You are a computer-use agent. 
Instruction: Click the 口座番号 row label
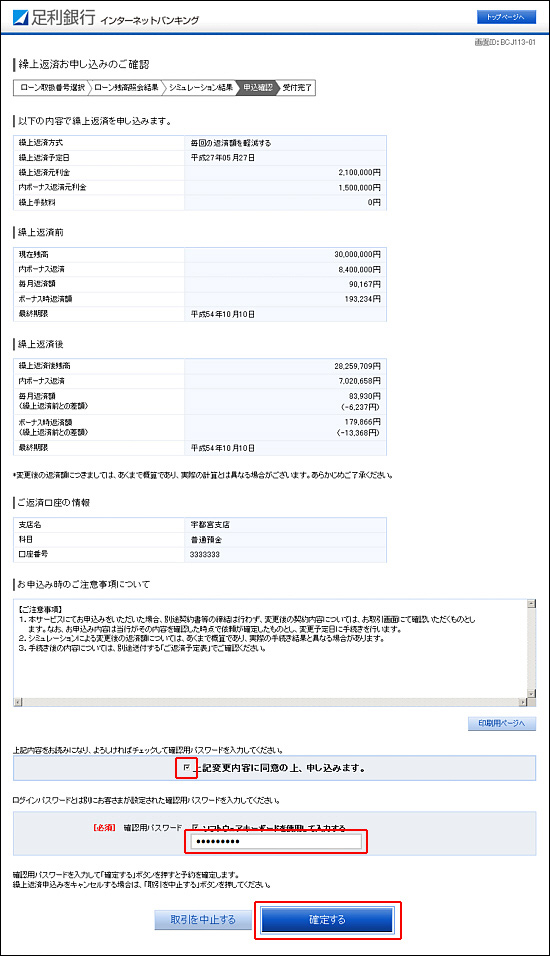coord(33,555)
